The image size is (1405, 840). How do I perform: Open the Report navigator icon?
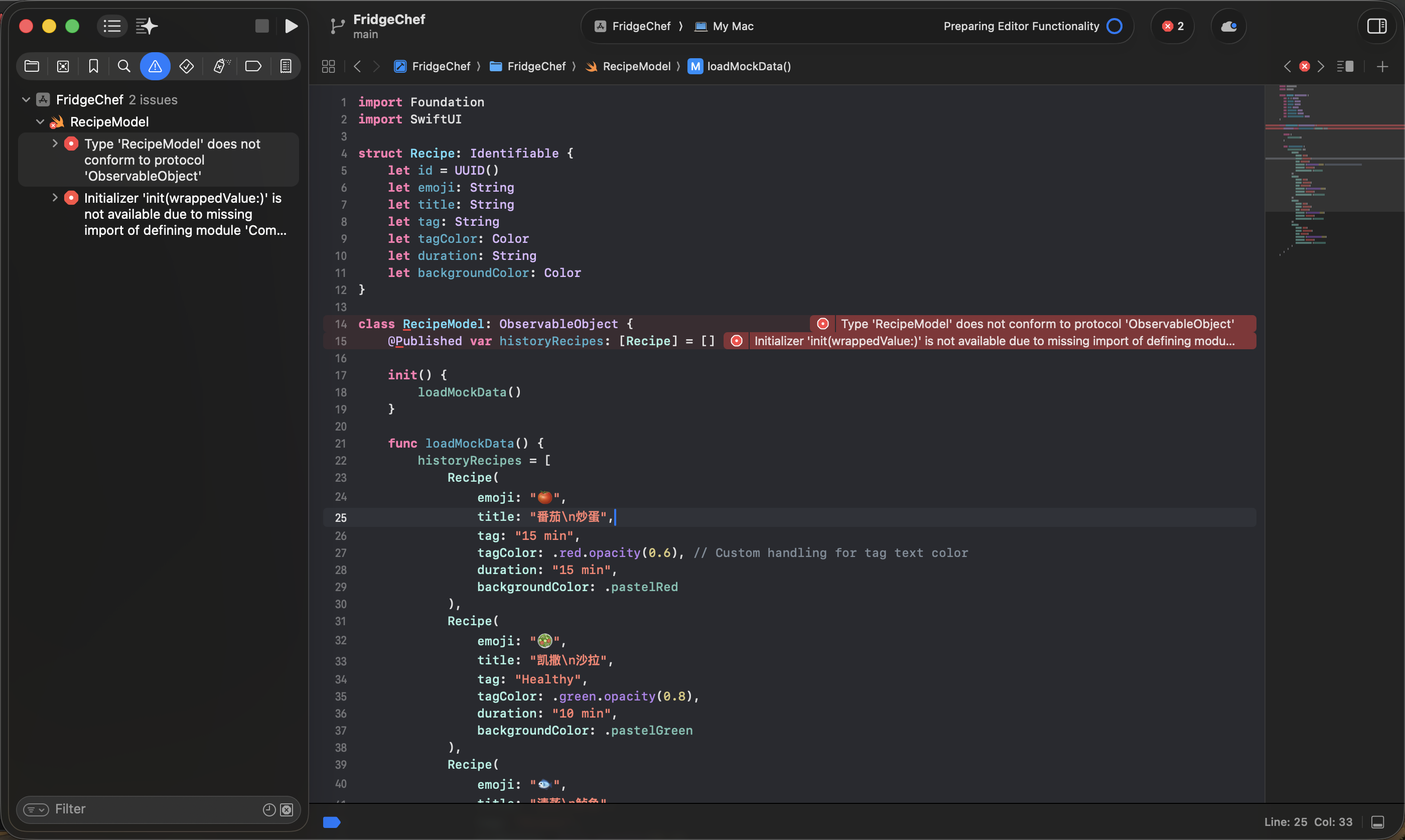(286, 66)
